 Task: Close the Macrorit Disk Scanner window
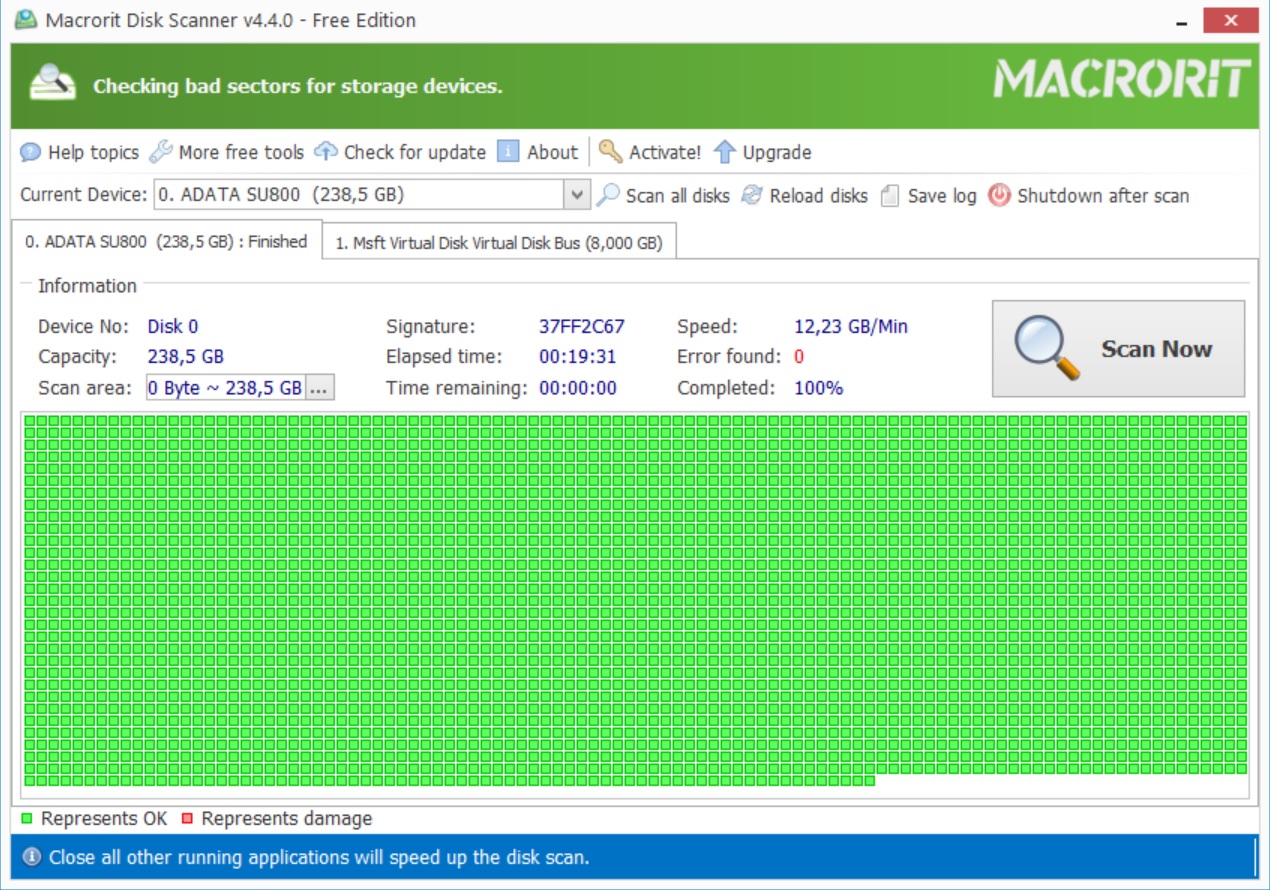1232,20
